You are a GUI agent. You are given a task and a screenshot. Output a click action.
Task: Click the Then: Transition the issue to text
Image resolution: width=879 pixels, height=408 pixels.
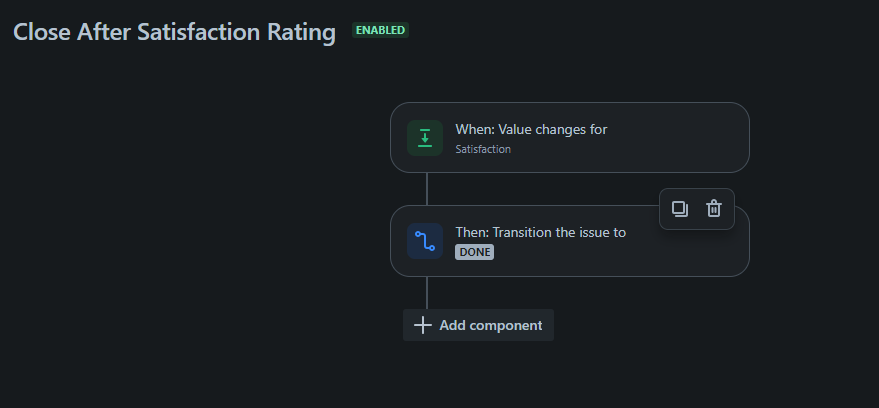(x=540, y=233)
